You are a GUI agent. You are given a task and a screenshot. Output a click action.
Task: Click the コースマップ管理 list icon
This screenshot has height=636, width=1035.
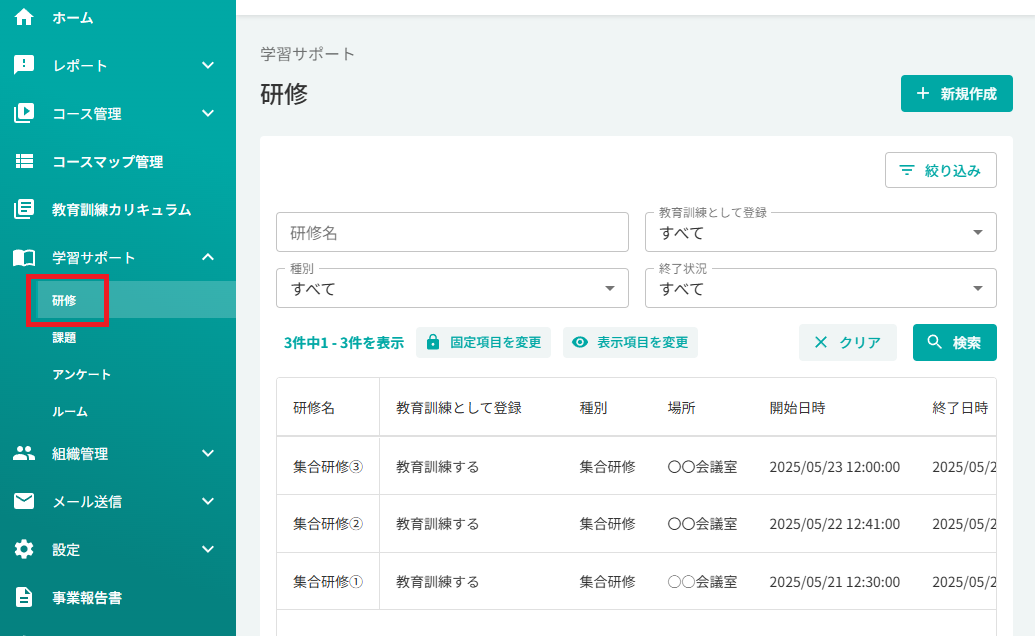(24, 161)
